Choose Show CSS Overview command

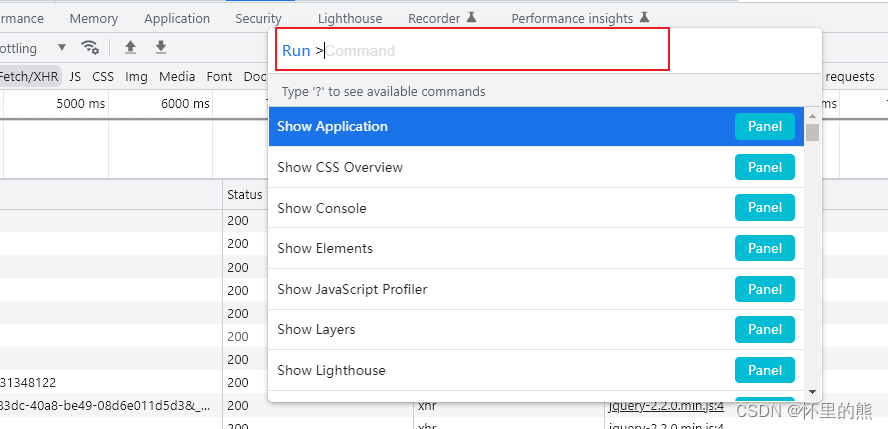(536, 167)
